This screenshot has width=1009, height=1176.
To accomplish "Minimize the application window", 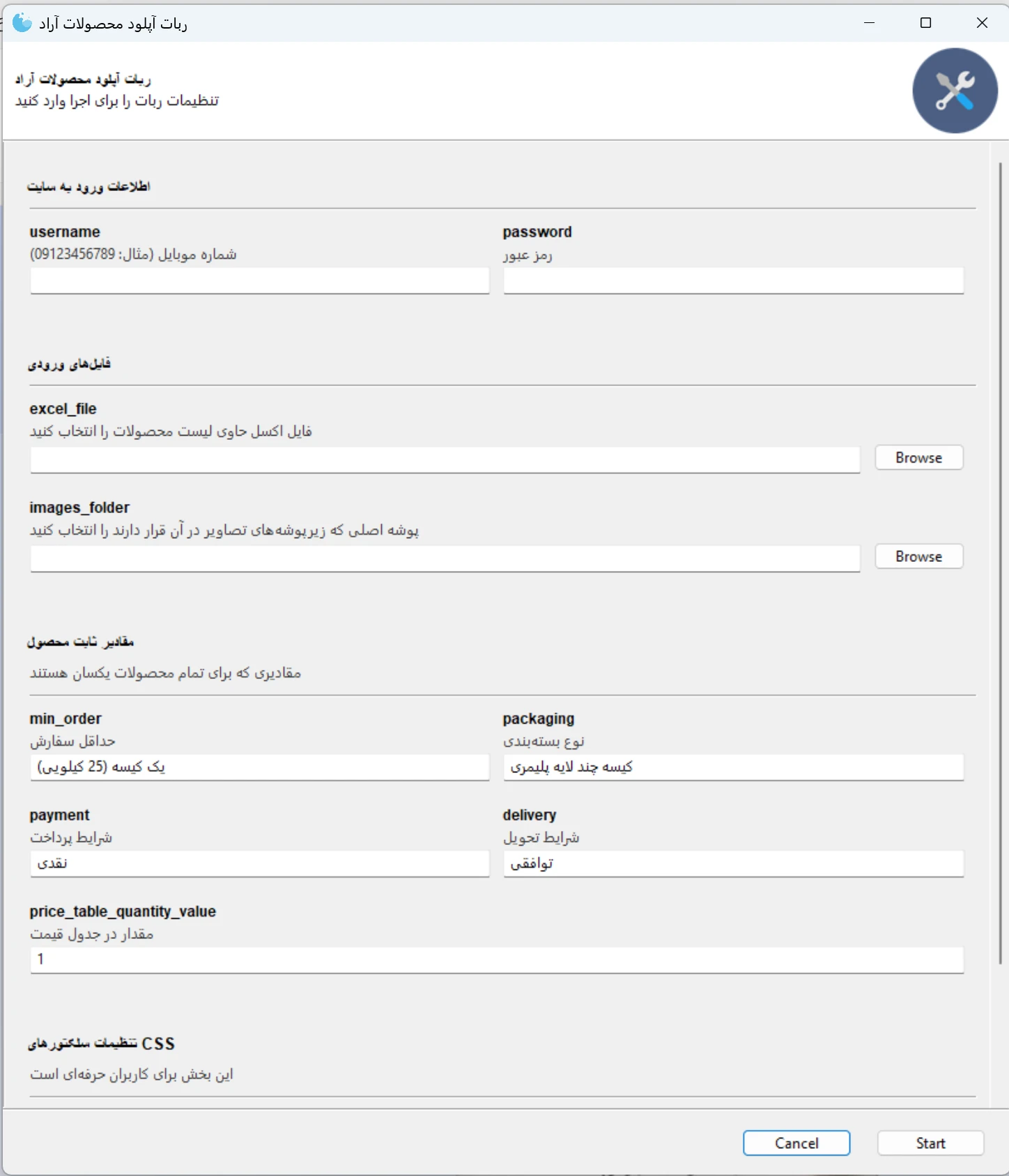I will (x=869, y=23).
